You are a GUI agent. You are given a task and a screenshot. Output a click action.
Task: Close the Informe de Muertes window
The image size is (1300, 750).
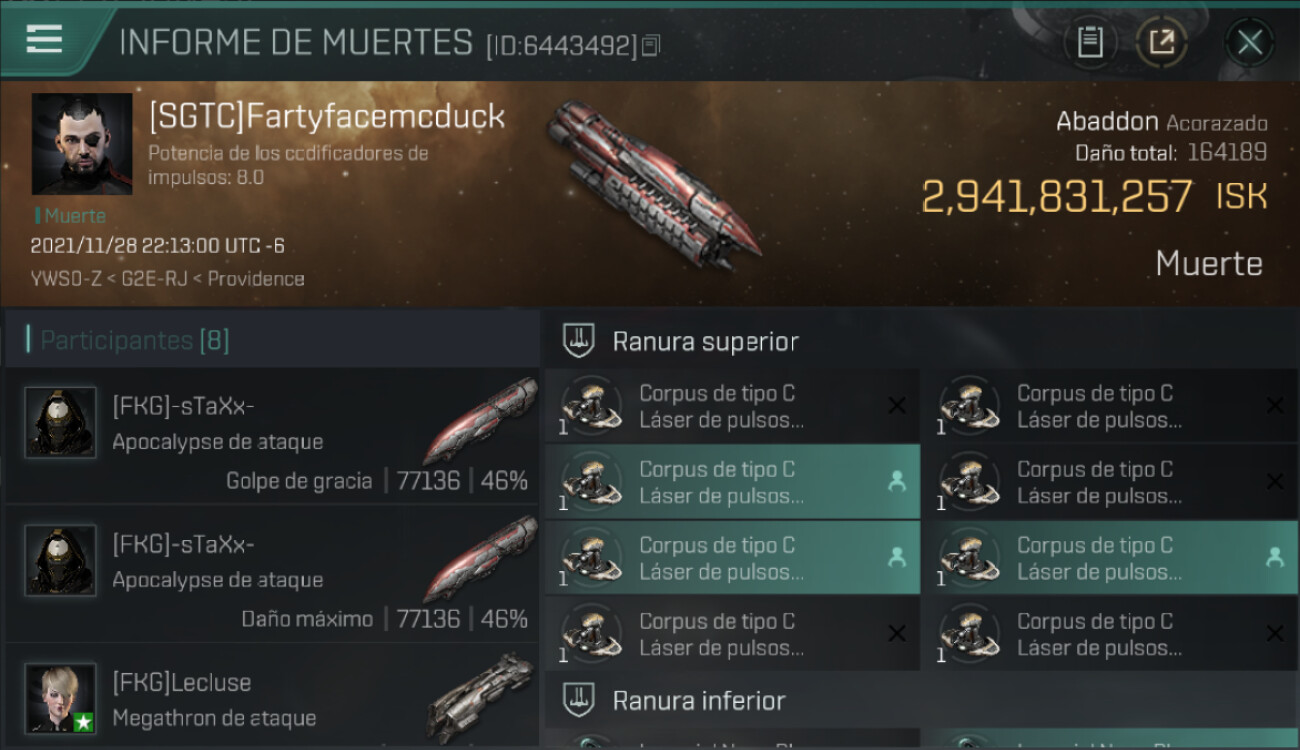(1249, 42)
